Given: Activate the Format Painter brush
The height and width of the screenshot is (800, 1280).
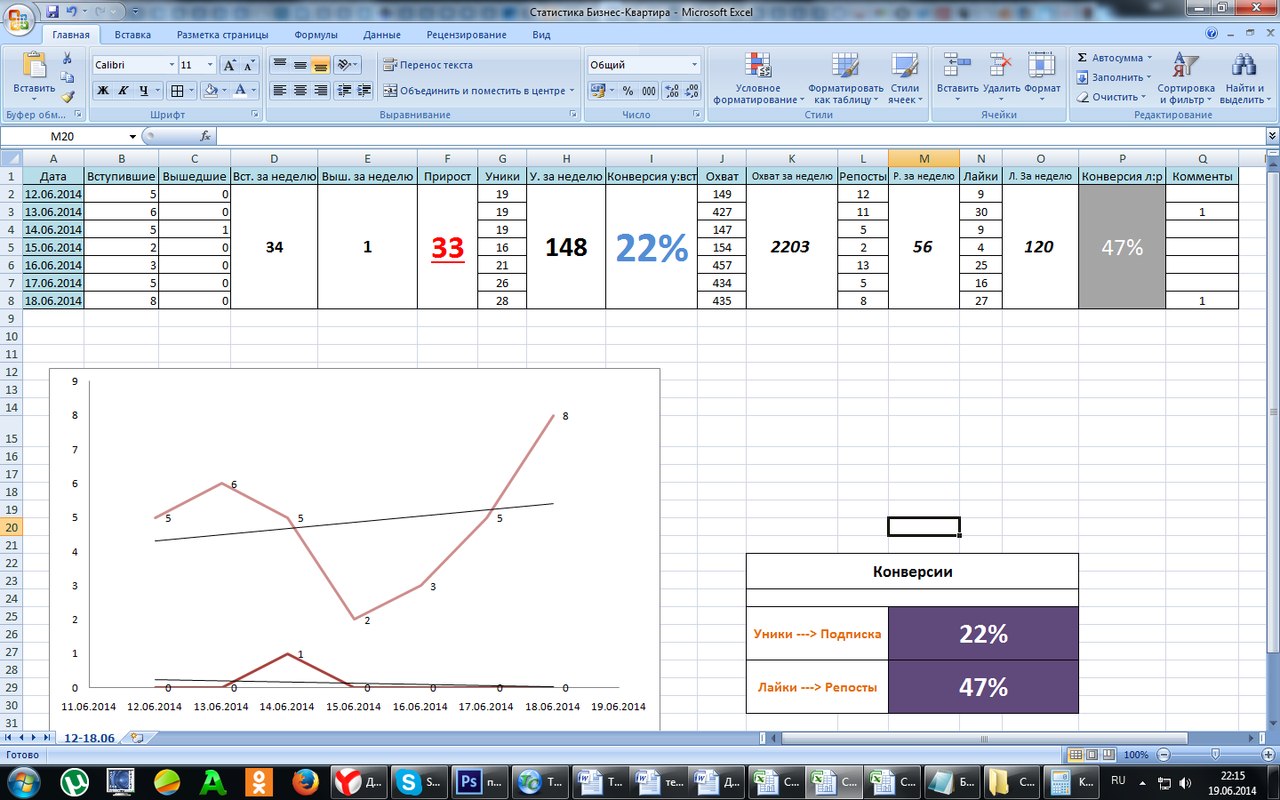Looking at the screenshot, I should click(x=67, y=97).
